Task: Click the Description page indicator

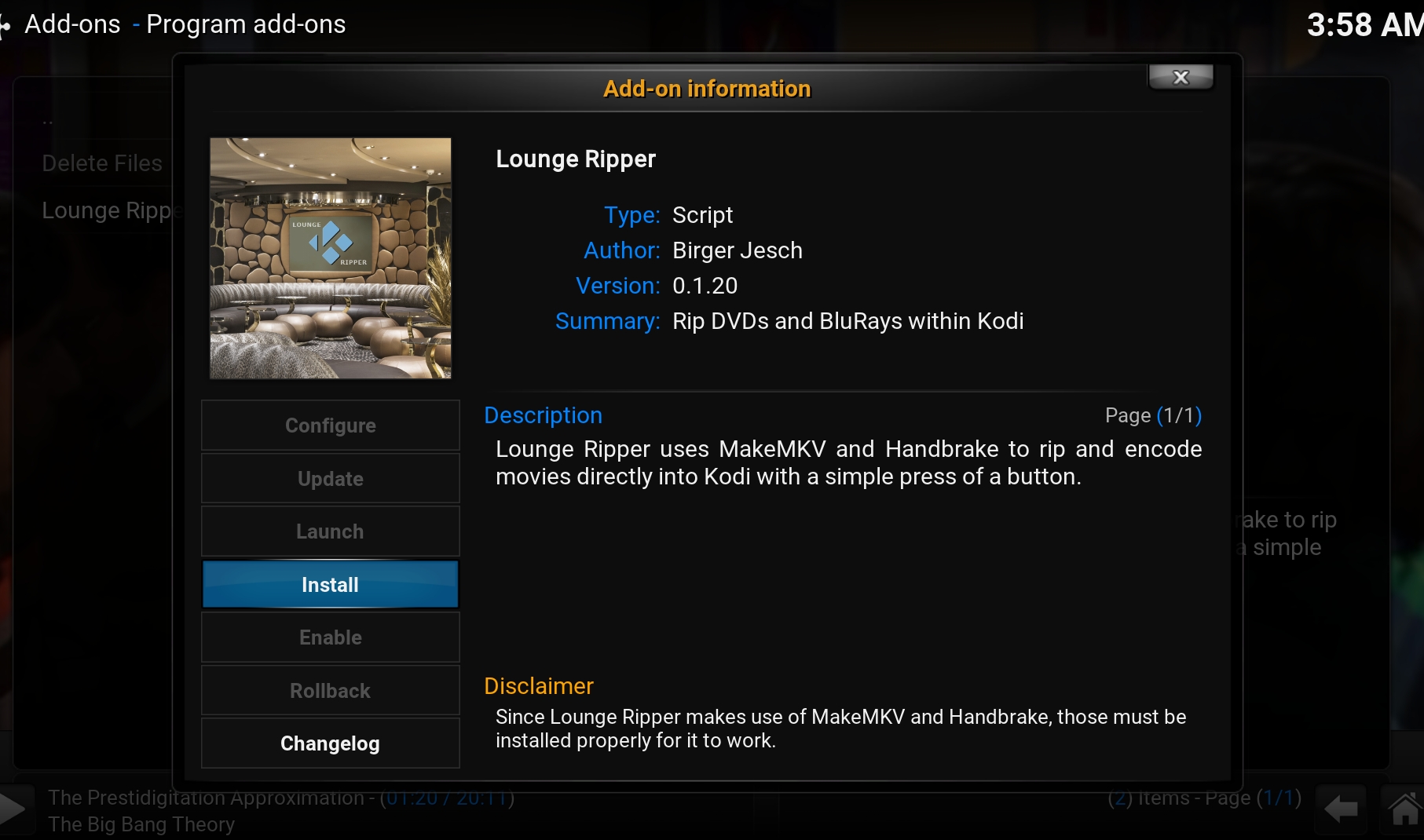Action: (x=1152, y=415)
